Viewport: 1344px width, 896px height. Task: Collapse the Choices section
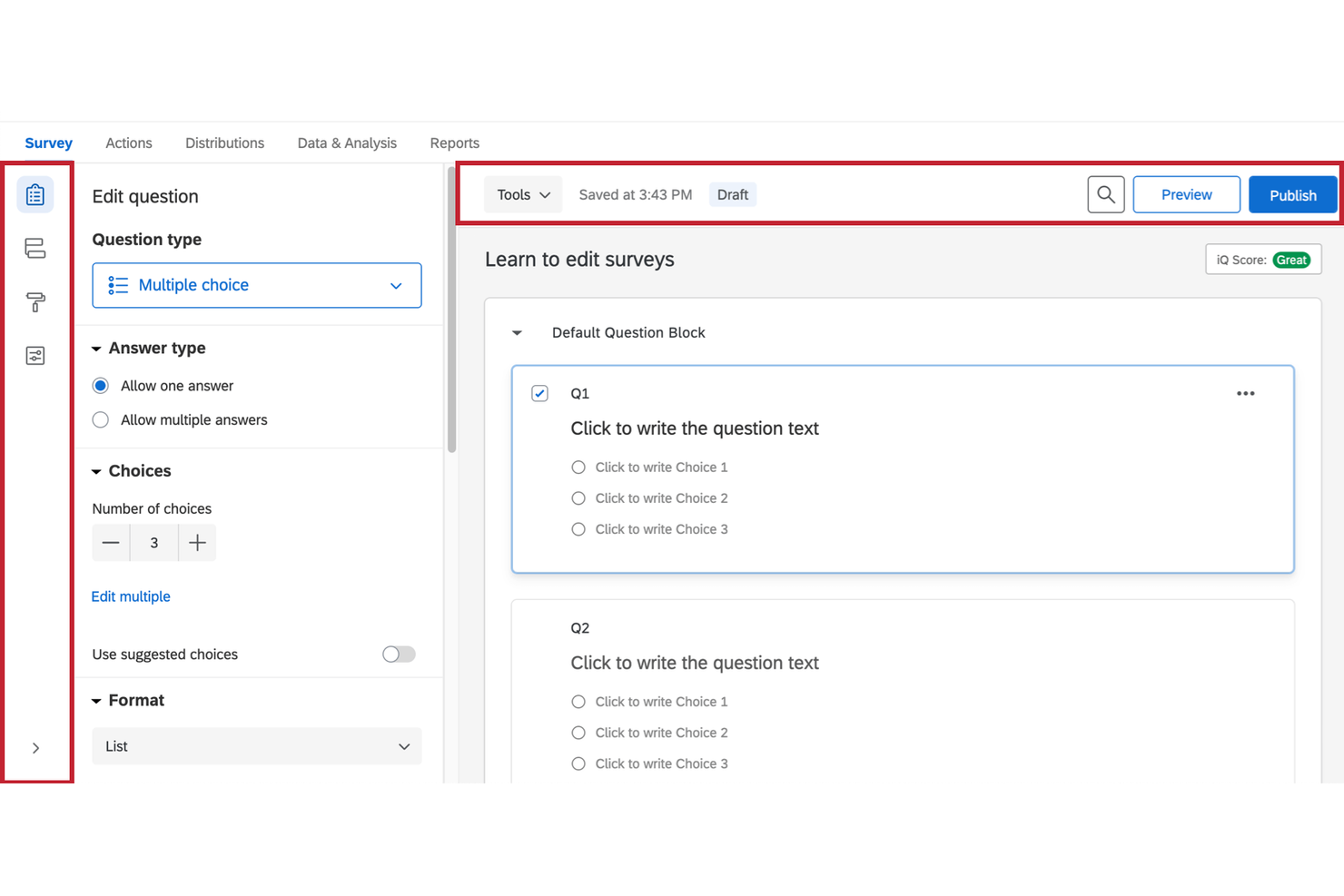pos(96,470)
